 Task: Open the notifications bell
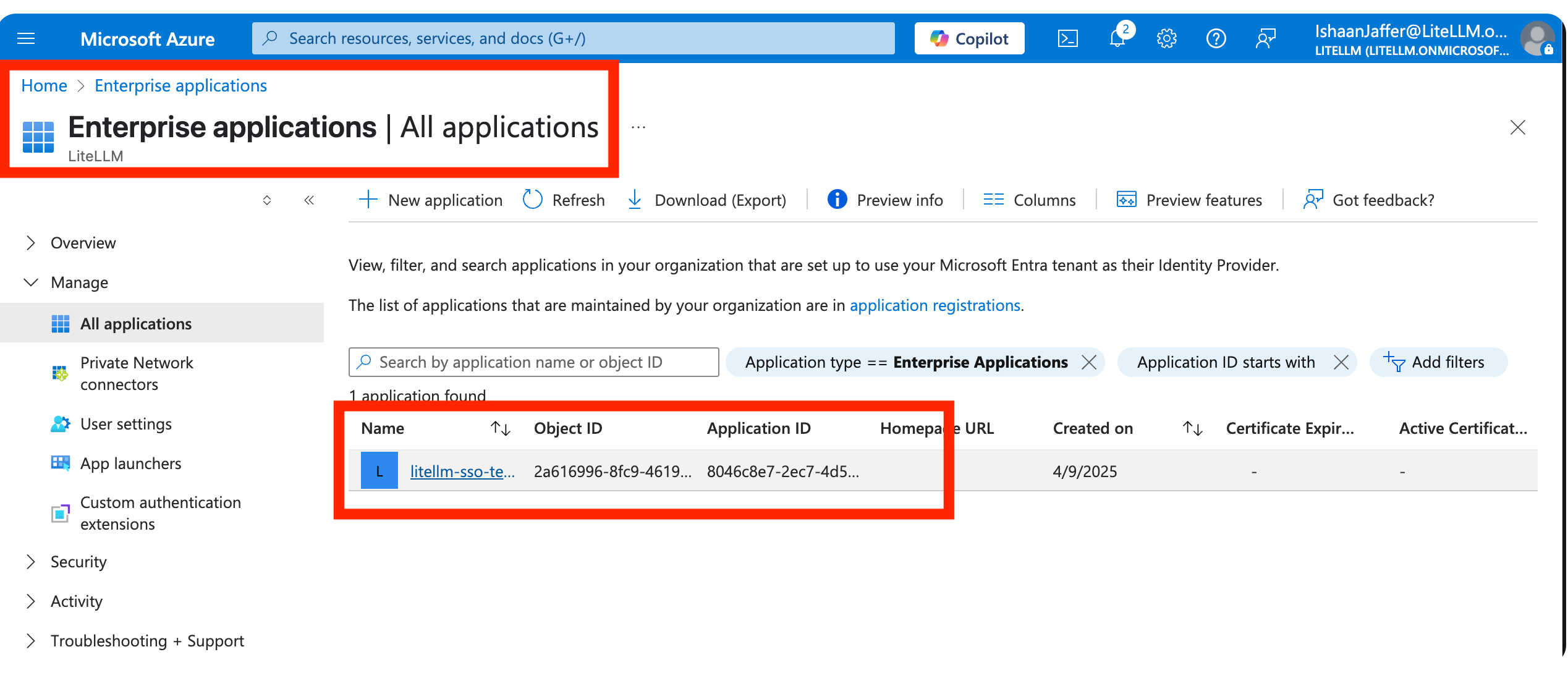tap(1117, 39)
